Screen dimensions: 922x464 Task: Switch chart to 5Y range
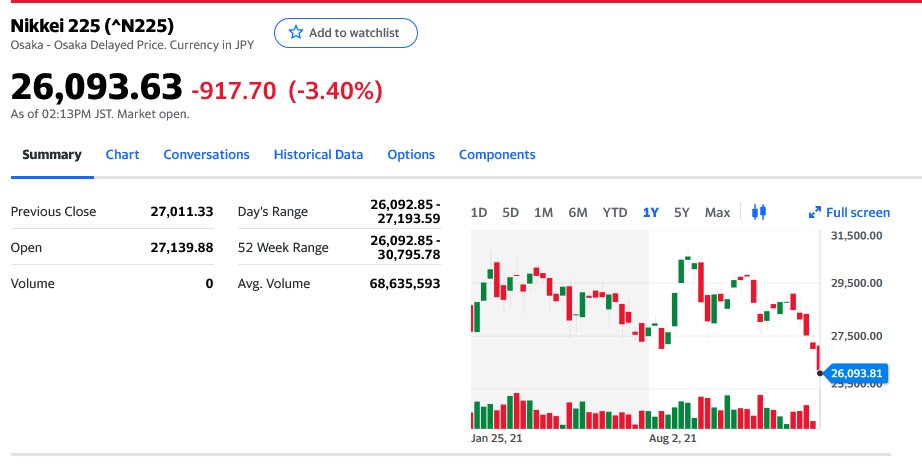[x=682, y=212]
